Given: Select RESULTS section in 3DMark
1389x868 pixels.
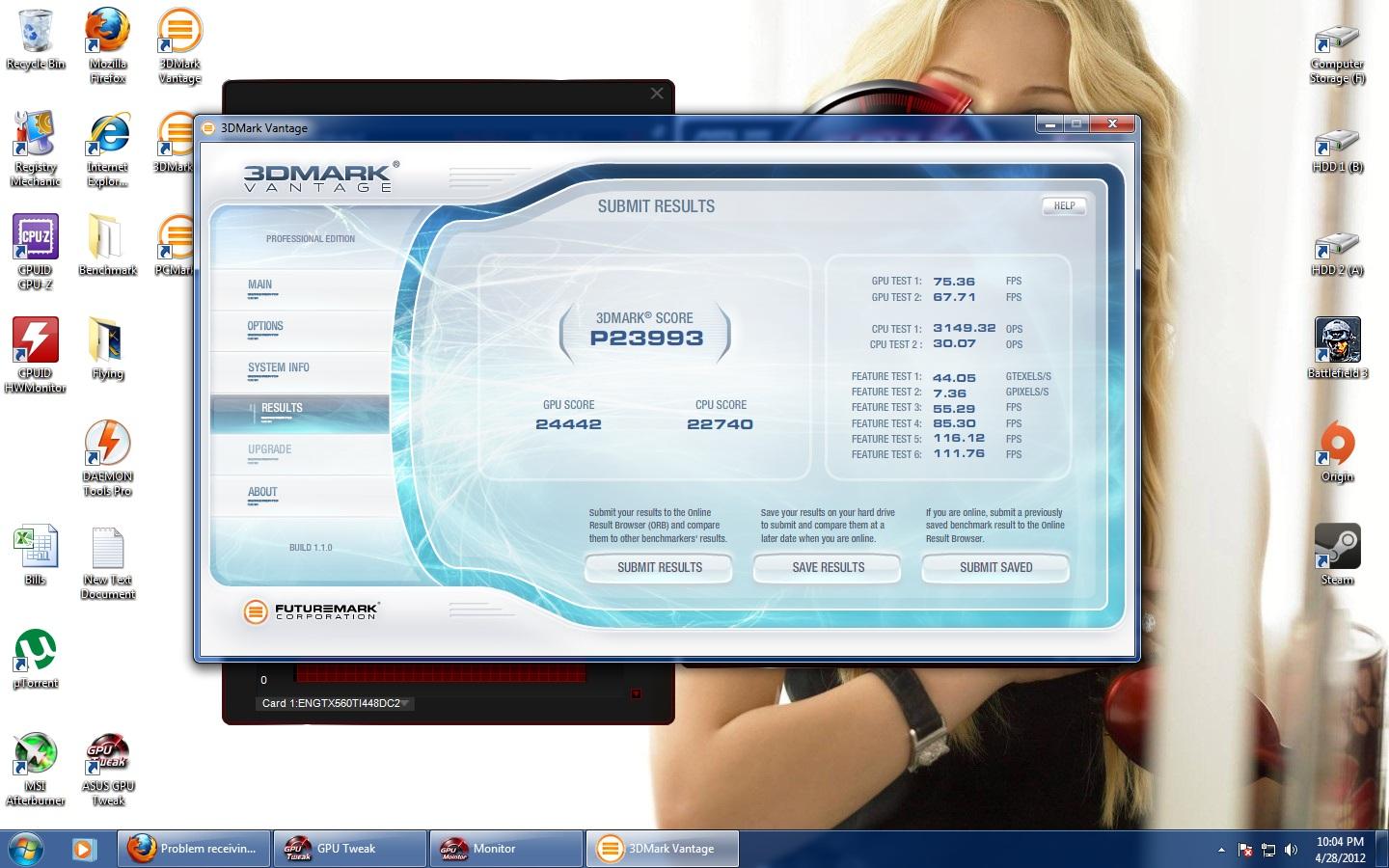Looking at the screenshot, I should pos(300,413).
